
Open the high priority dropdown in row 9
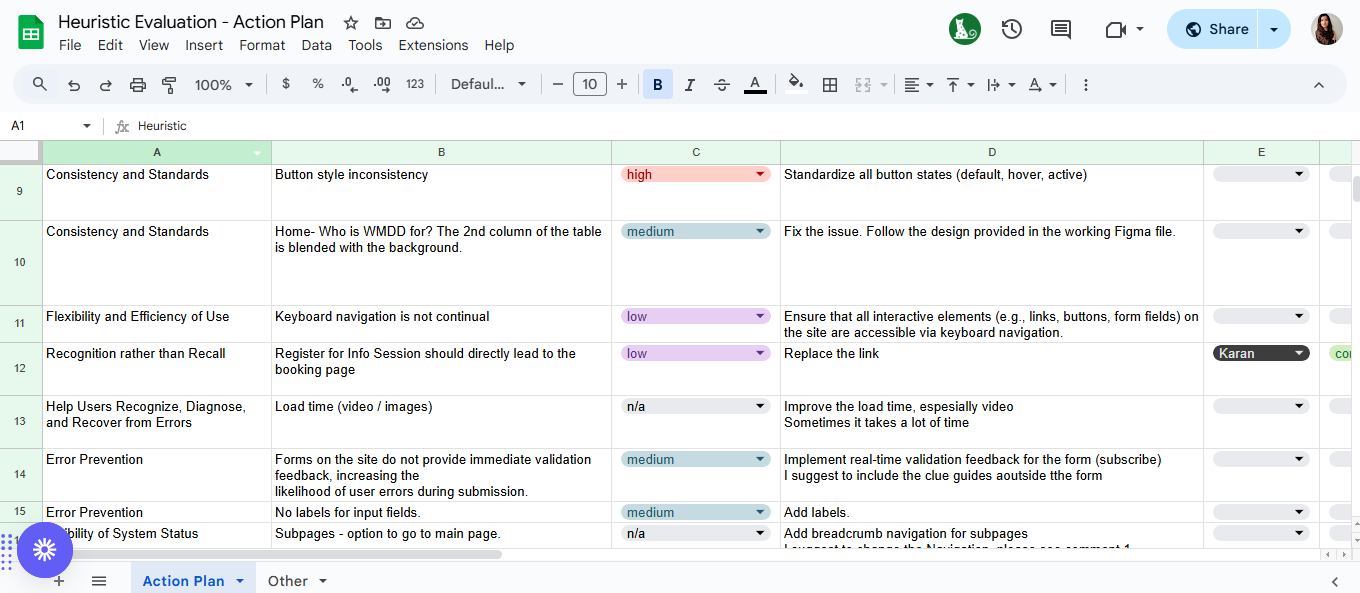695,174
